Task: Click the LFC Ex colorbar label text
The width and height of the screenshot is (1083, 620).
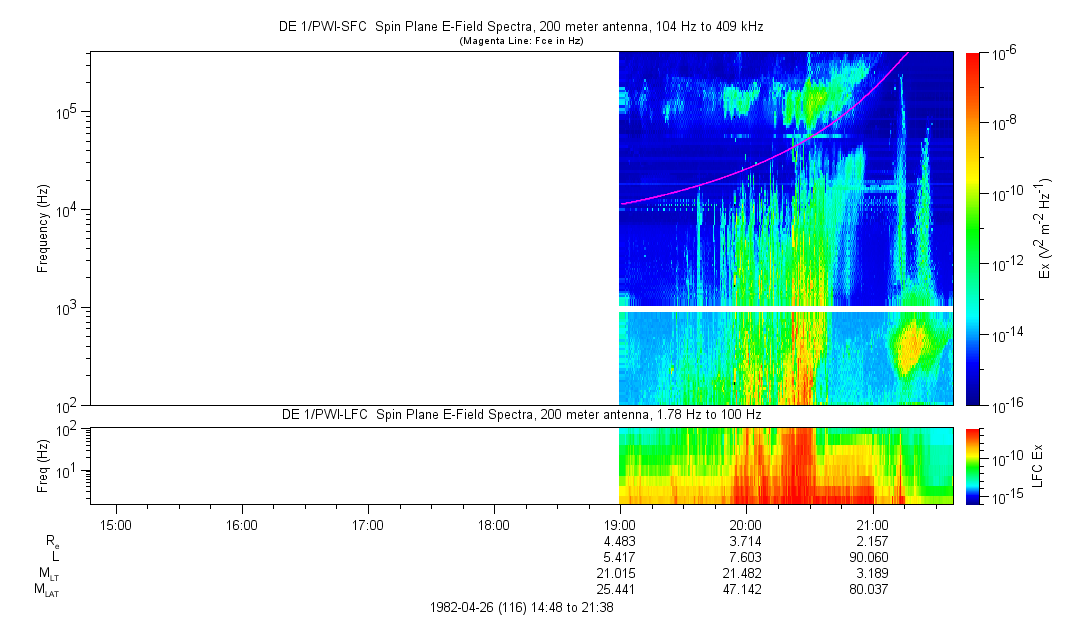Action: click(1038, 465)
